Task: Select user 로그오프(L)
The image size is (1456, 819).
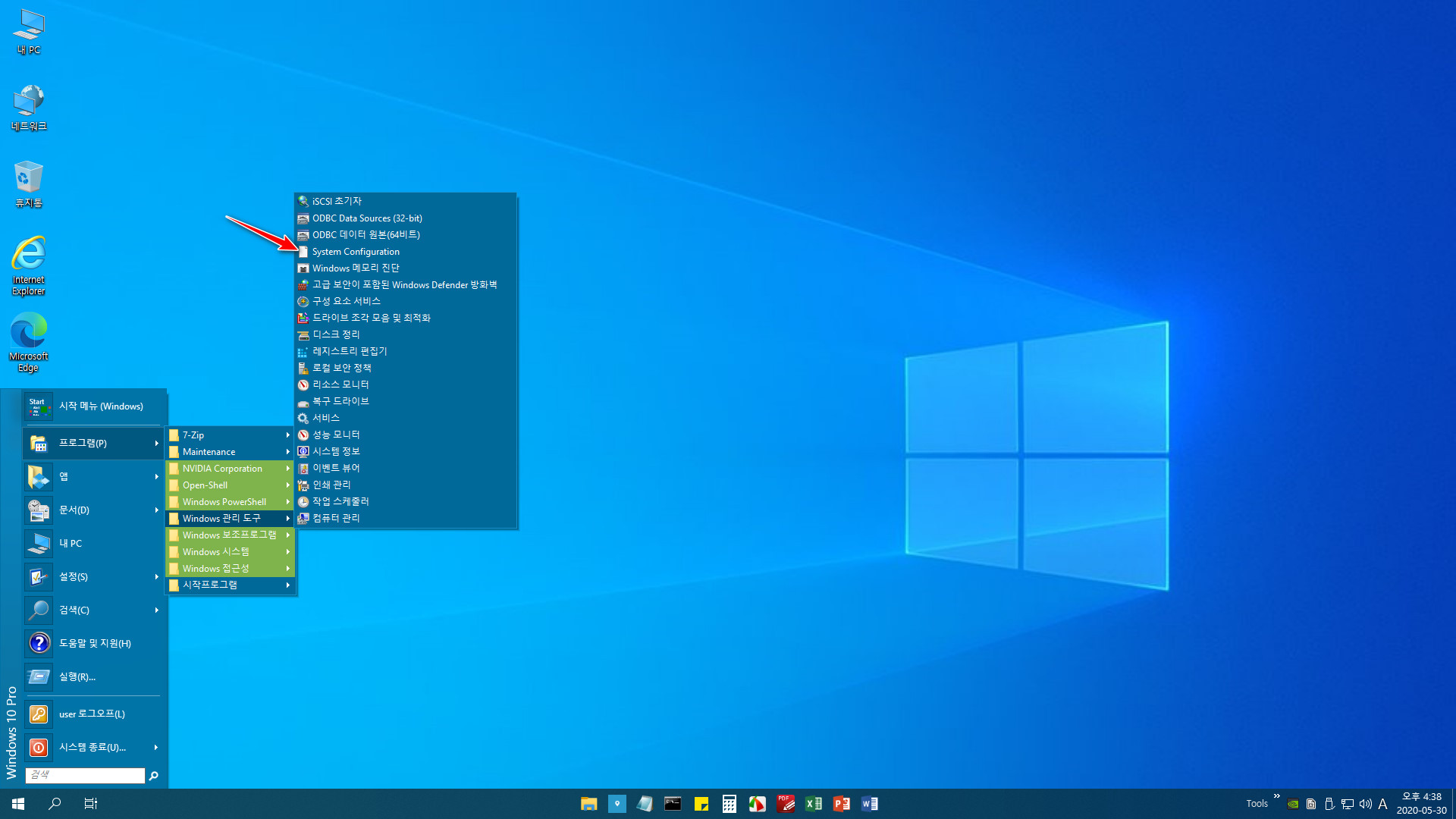Action: [93, 714]
